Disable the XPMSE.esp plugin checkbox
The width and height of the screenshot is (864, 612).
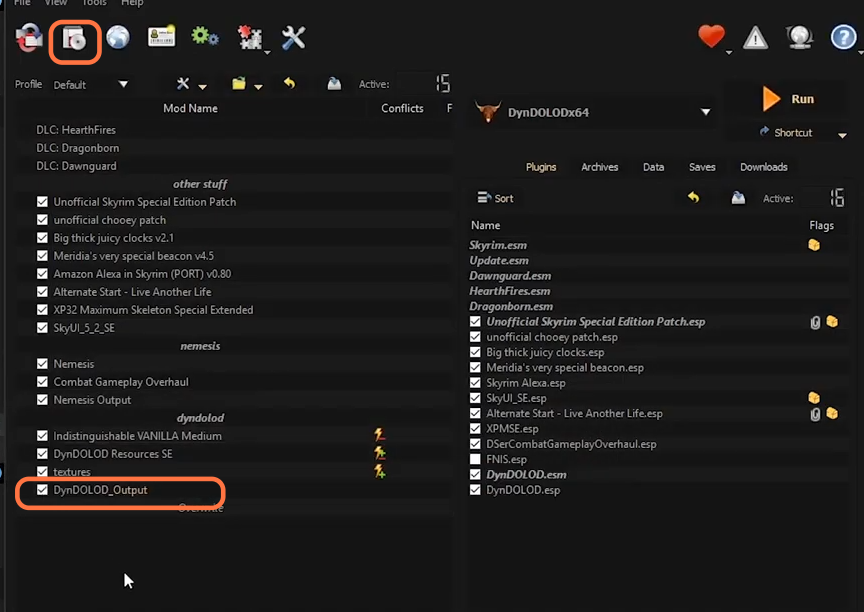[x=475, y=429]
